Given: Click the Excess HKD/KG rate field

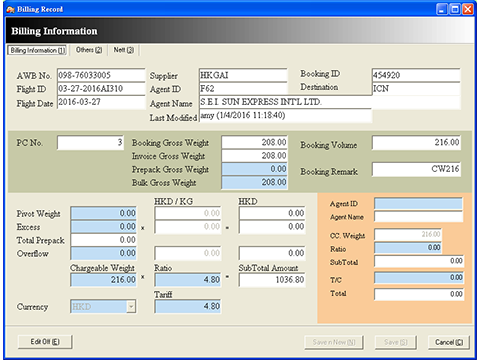Looking at the screenshot, I should coord(188,227).
